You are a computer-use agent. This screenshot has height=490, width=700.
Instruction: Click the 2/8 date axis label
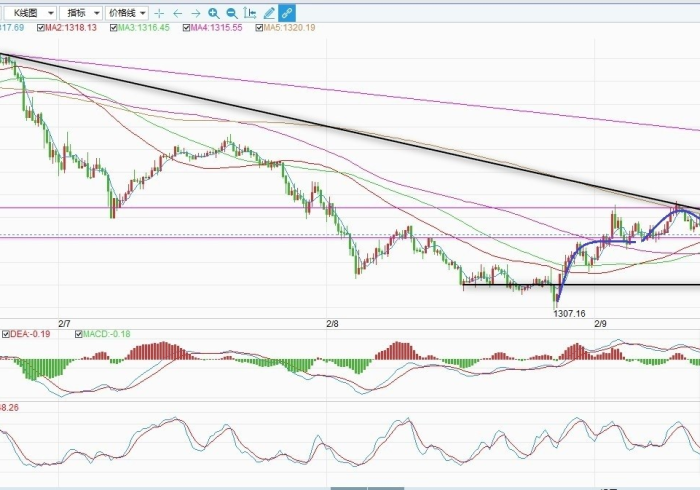[333, 324]
